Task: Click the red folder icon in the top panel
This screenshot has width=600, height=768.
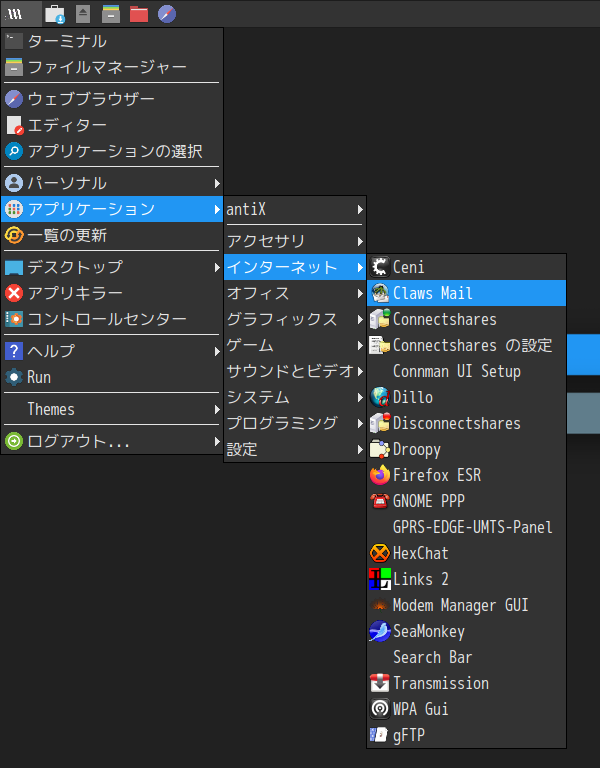Action: 139,14
